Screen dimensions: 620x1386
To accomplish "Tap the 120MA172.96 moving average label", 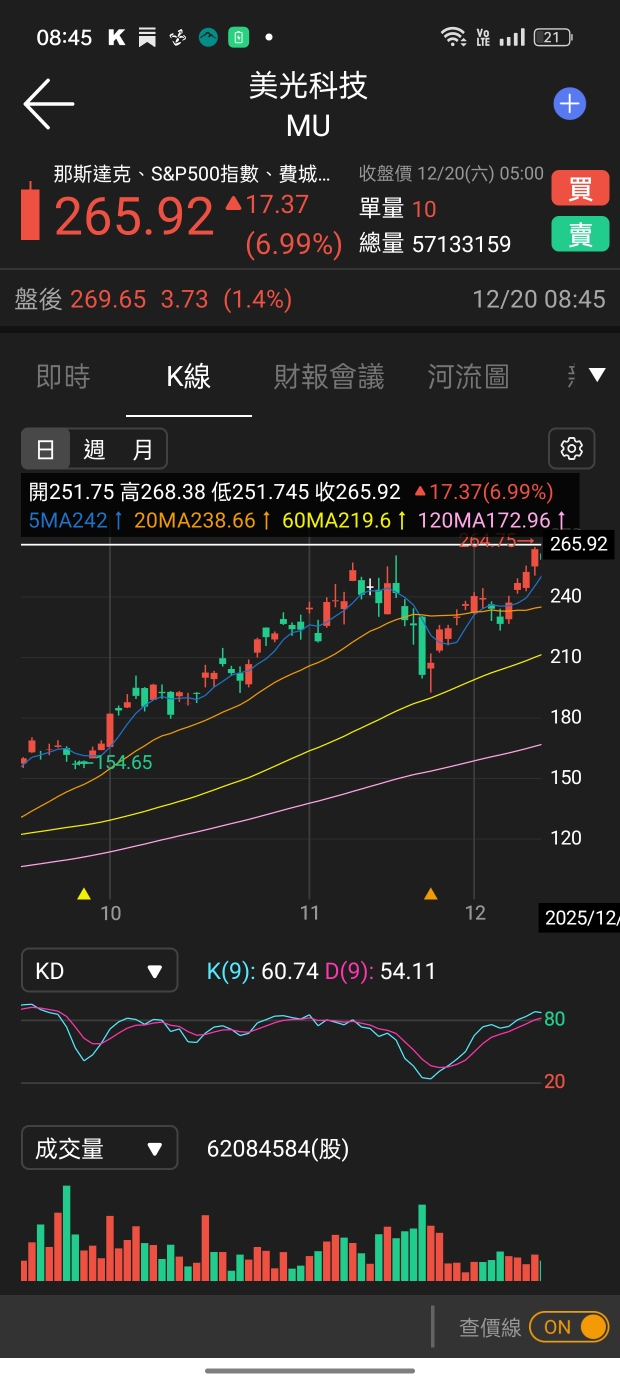I will coord(492,520).
